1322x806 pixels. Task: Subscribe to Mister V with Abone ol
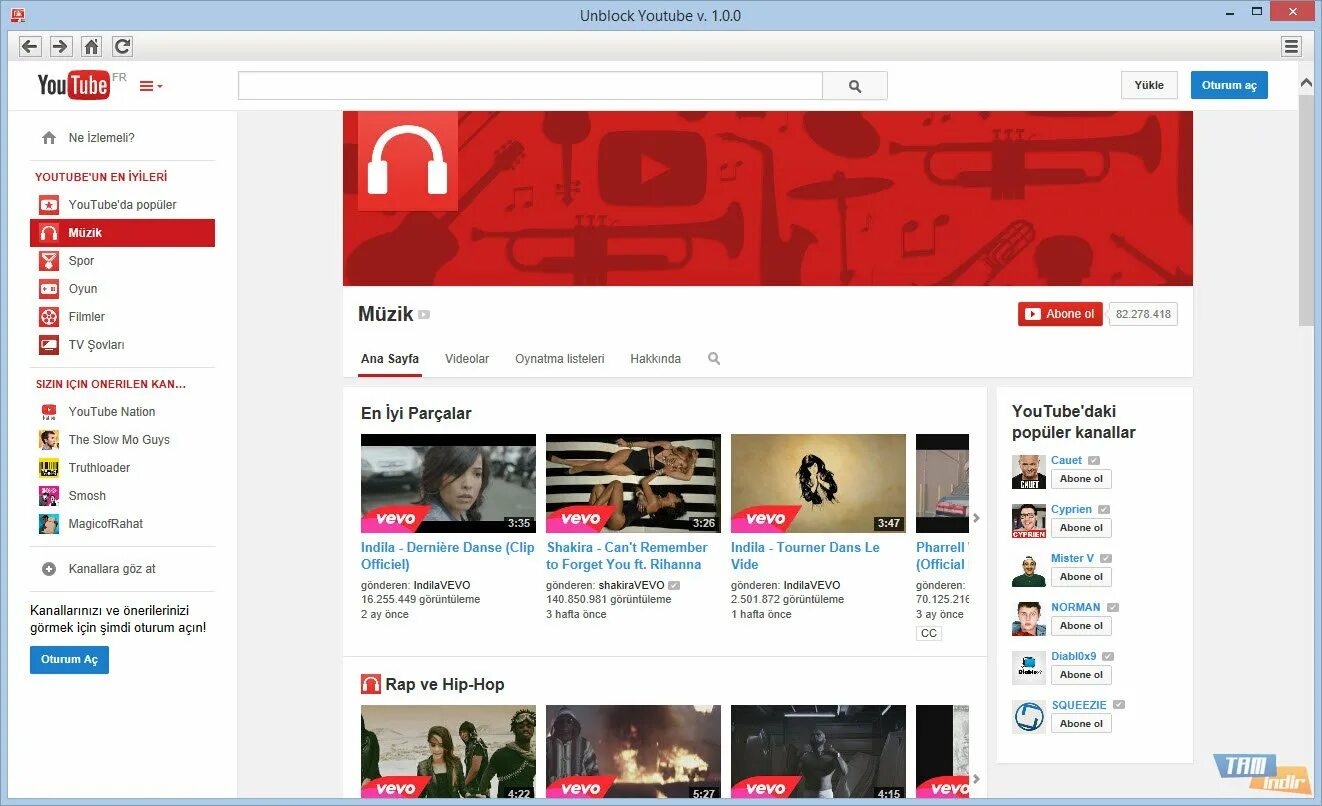(1081, 577)
